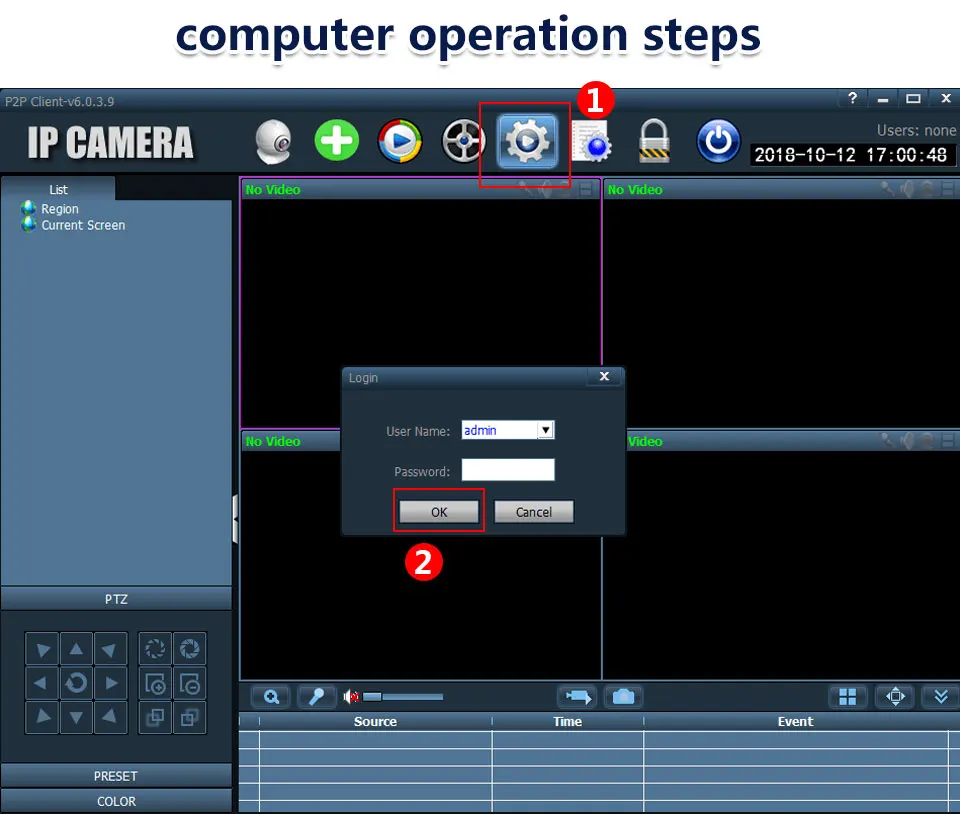This screenshot has height=814, width=960.
Task: Click the blue power logout icon
Action: [x=718, y=141]
